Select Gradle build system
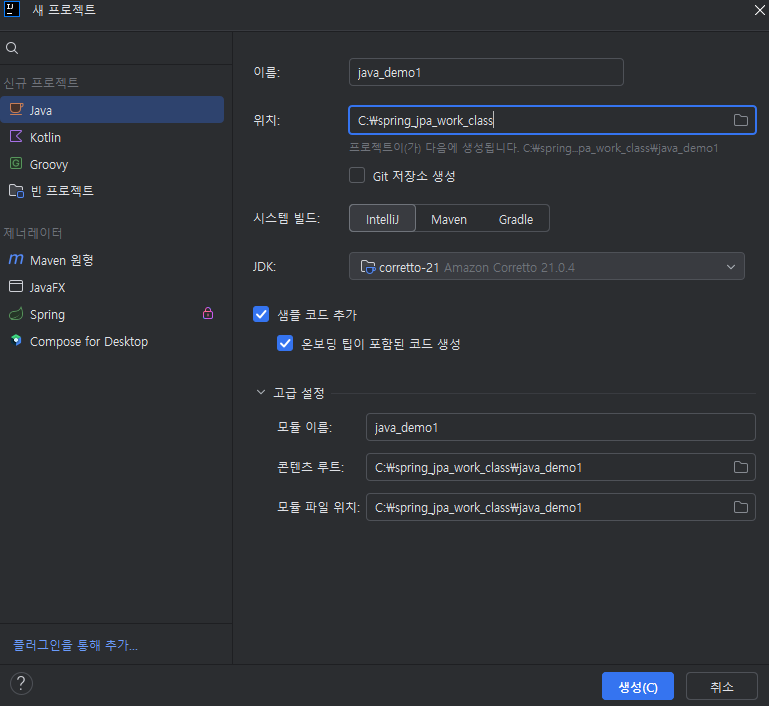Screen dimensions: 769x706 tap(516, 219)
